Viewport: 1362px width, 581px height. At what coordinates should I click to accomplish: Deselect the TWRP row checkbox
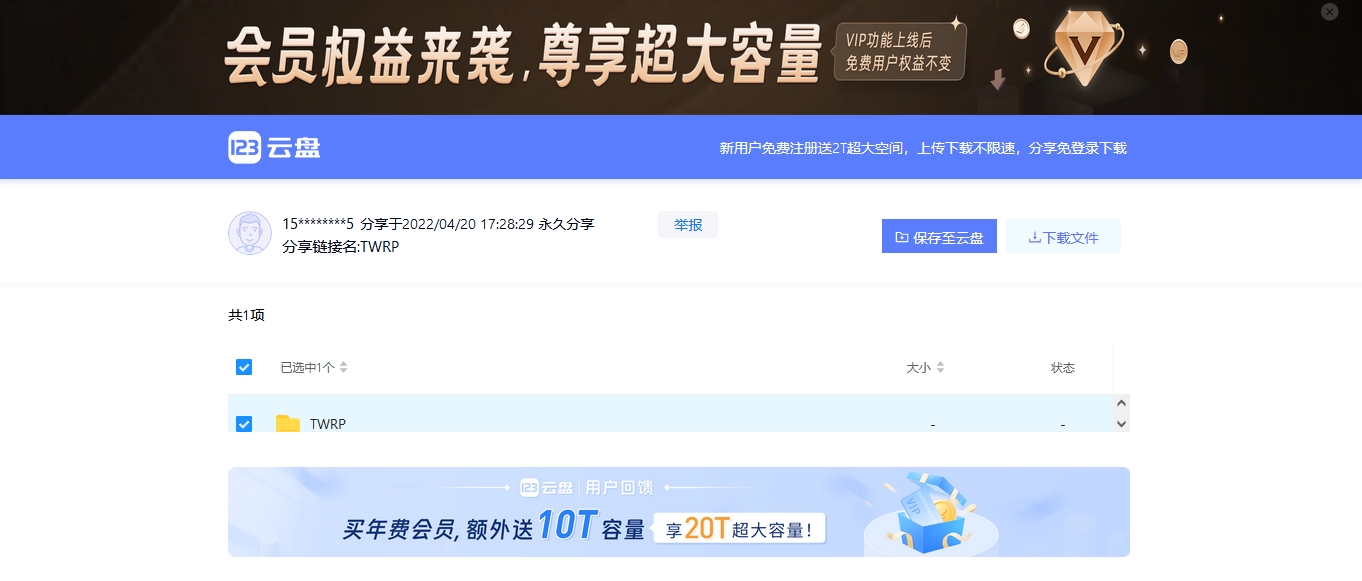tap(244, 423)
